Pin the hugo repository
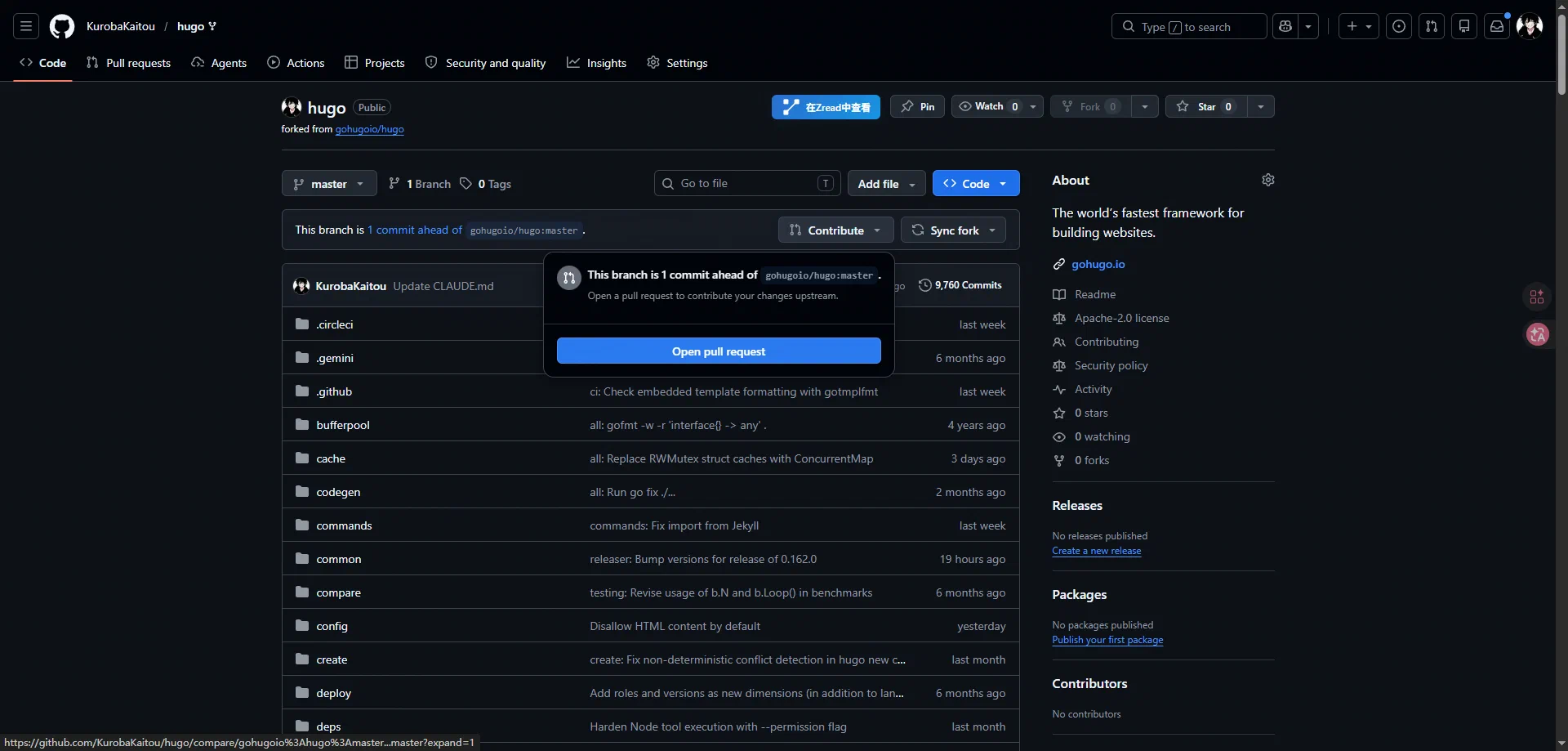The image size is (1568, 751). [x=918, y=106]
